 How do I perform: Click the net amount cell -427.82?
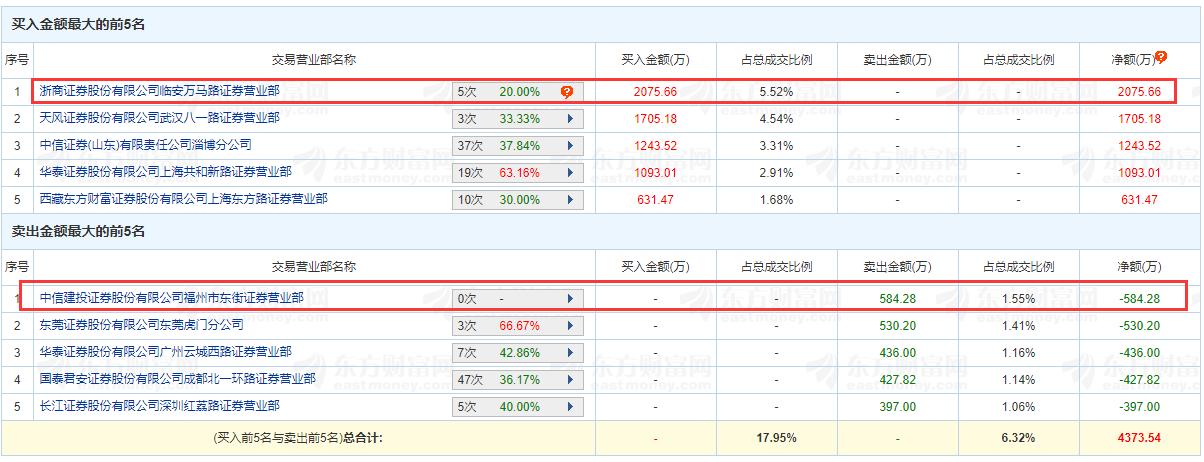pos(1139,380)
